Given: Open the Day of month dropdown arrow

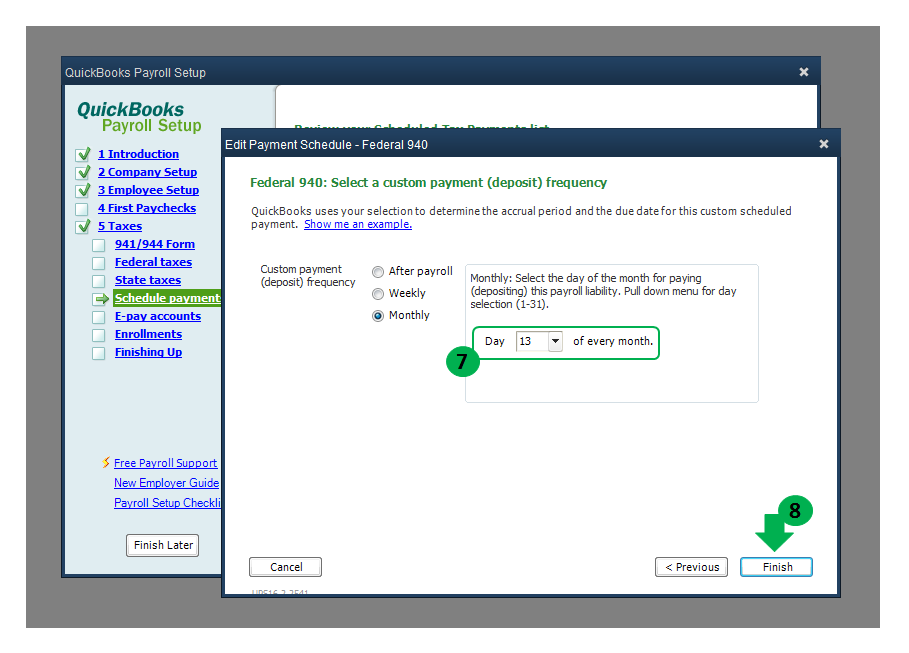Looking at the screenshot, I should [x=555, y=341].
